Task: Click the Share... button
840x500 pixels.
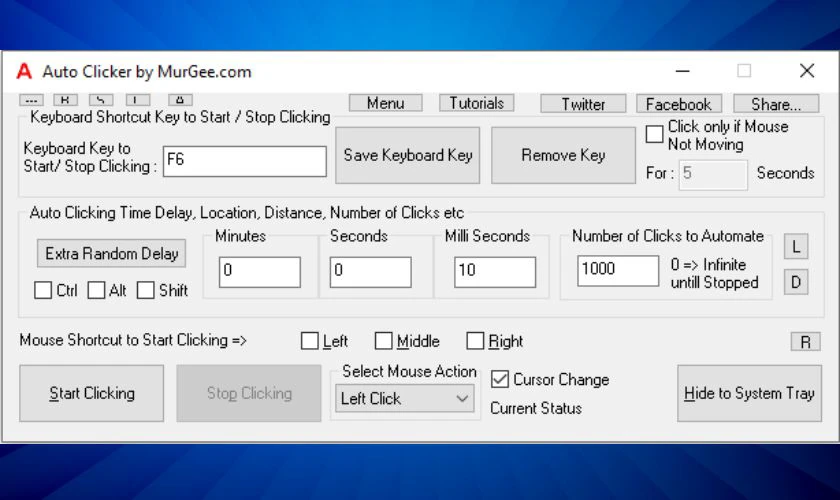Action: 776,103
